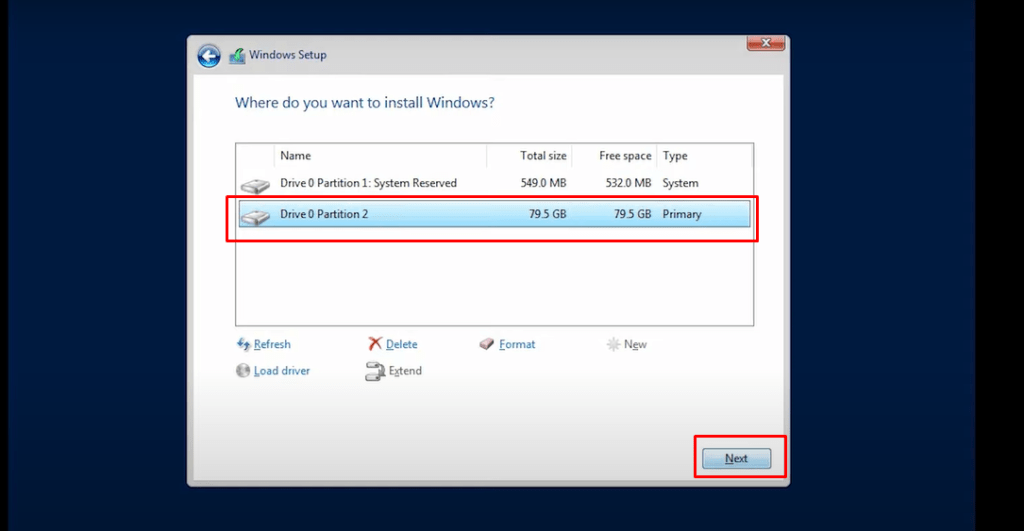Viewport: 1024px width, 531px height.
Task: Click the Free space column header
Action: (615, 155)
